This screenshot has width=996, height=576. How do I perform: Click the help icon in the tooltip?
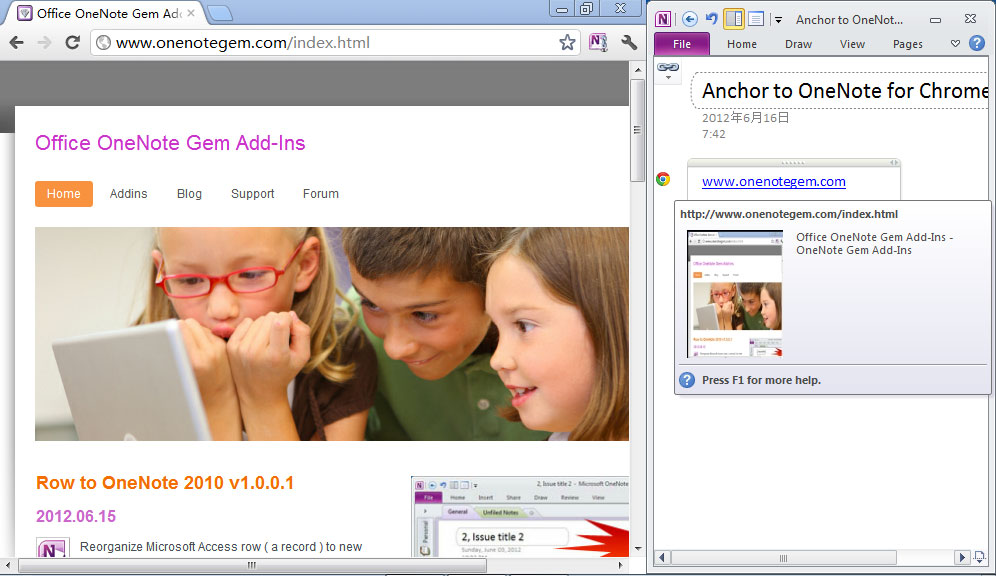[687, 380]
